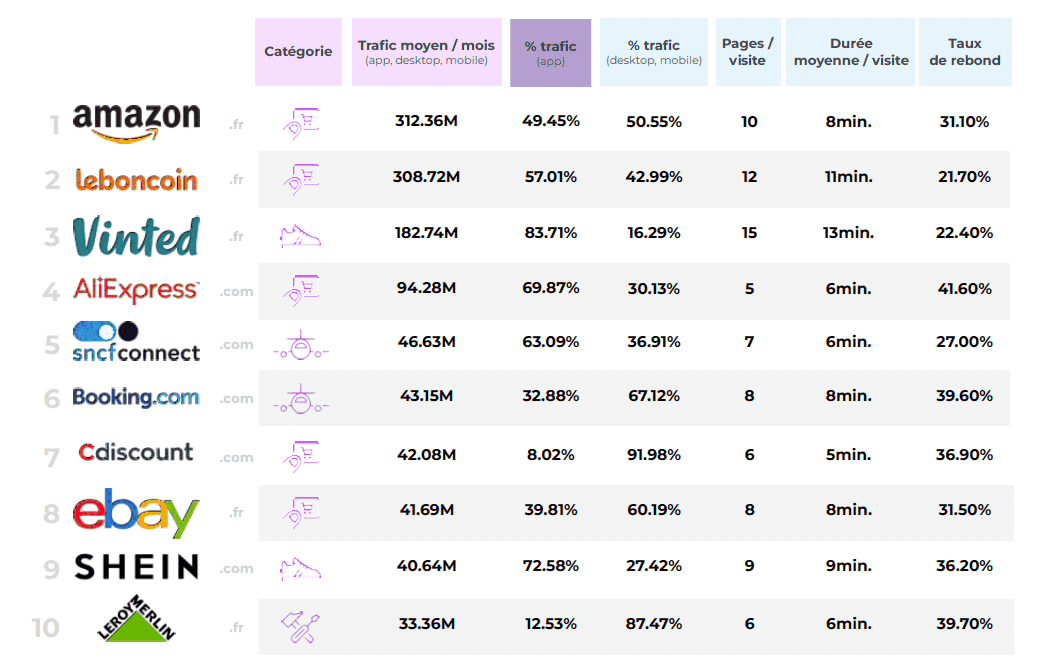Click the Amazon logo
This screenshot has height=671, width=1040.
pos(136,123)
